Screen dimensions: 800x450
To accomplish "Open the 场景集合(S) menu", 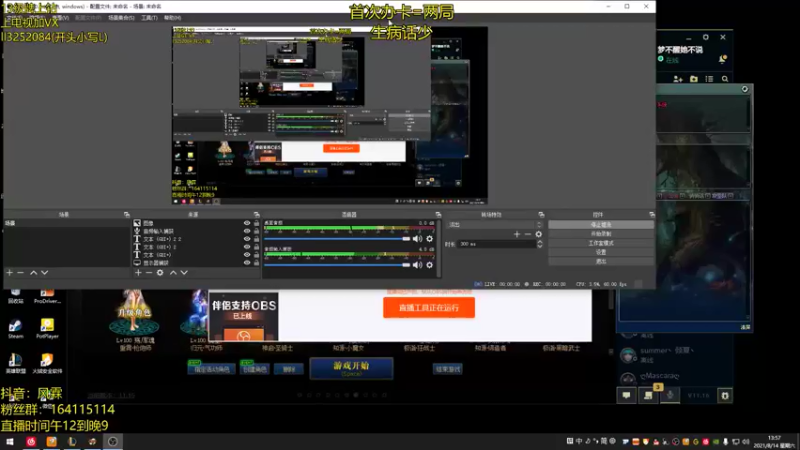I will (121, 18).
